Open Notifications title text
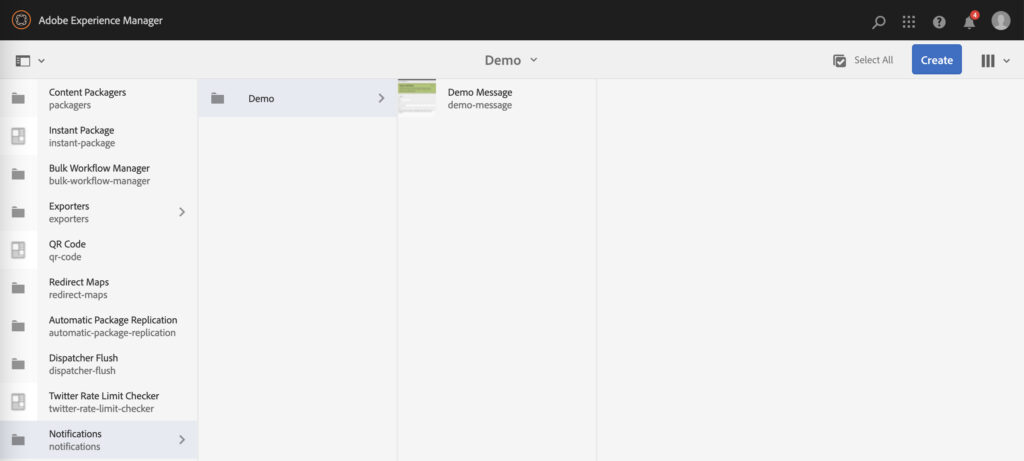The image size is (1024, 461). tap(75, 434)
